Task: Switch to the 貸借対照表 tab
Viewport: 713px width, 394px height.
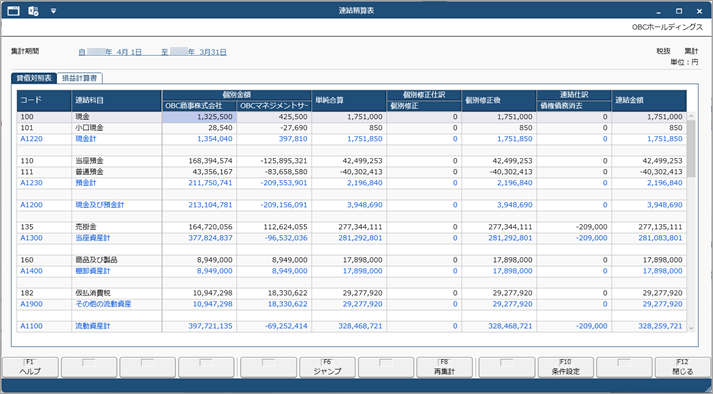Action: [34, 78]
